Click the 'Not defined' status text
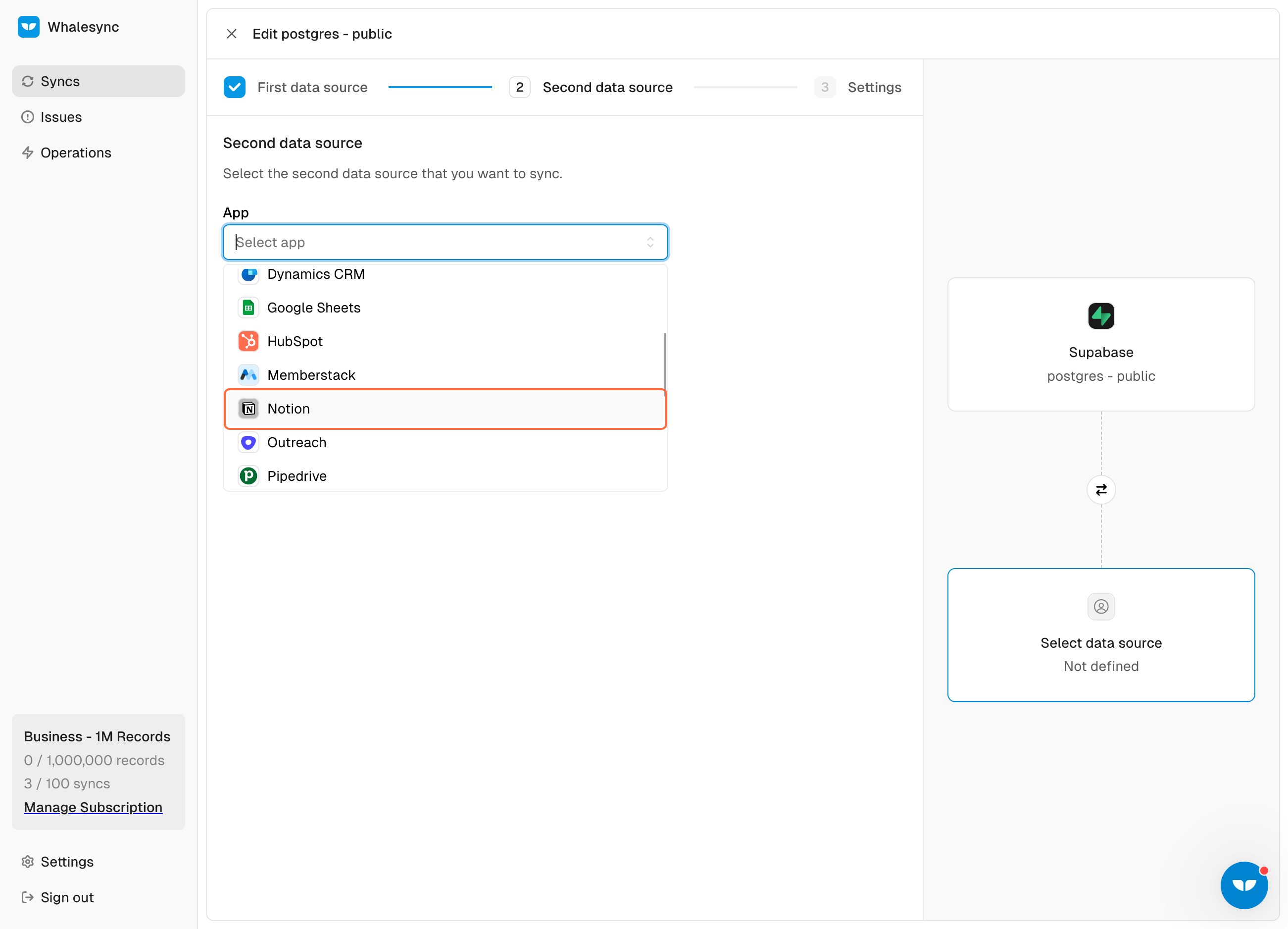This screenshot has height=929, width=1288. point(1100,666)
